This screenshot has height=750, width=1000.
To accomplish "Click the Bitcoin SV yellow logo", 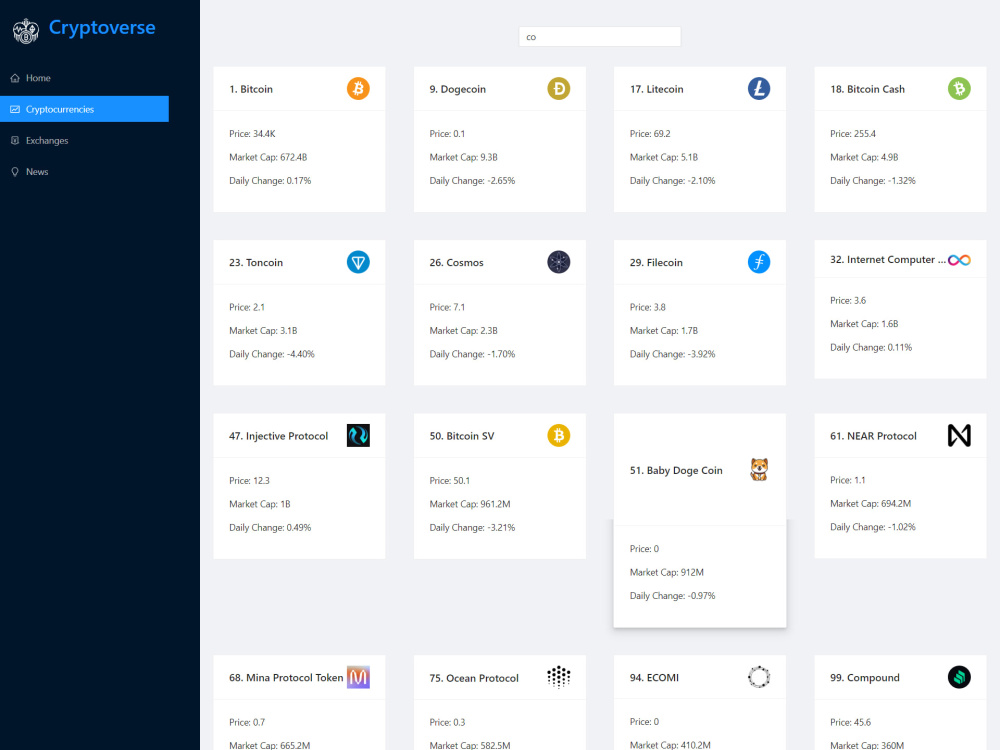I will 559,436.
